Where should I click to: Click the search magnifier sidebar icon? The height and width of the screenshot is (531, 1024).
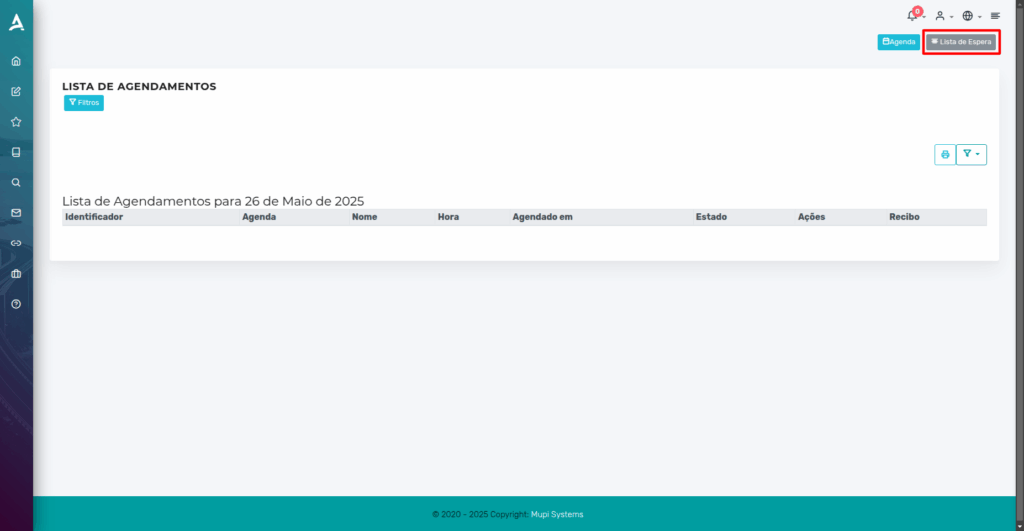[x=16, y=183]
